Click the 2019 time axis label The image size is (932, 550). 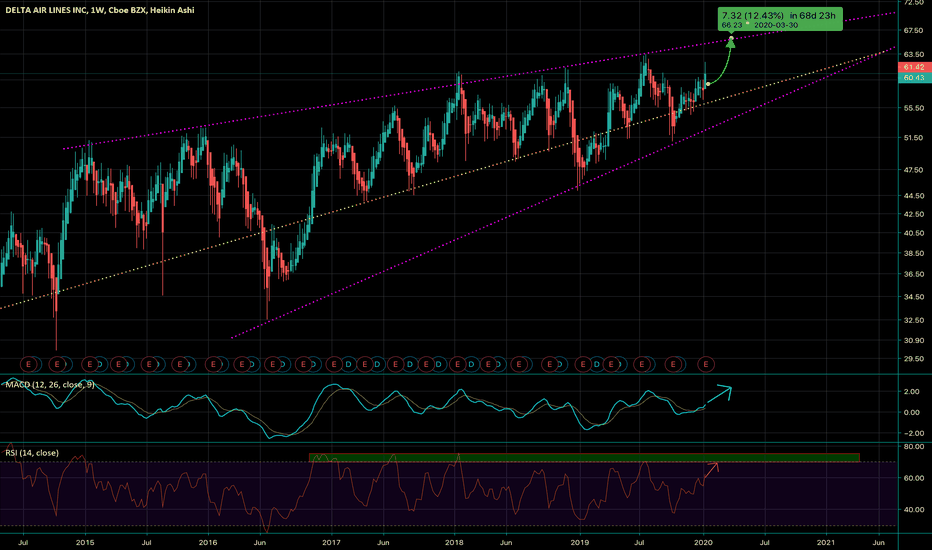tap(580, 542)
